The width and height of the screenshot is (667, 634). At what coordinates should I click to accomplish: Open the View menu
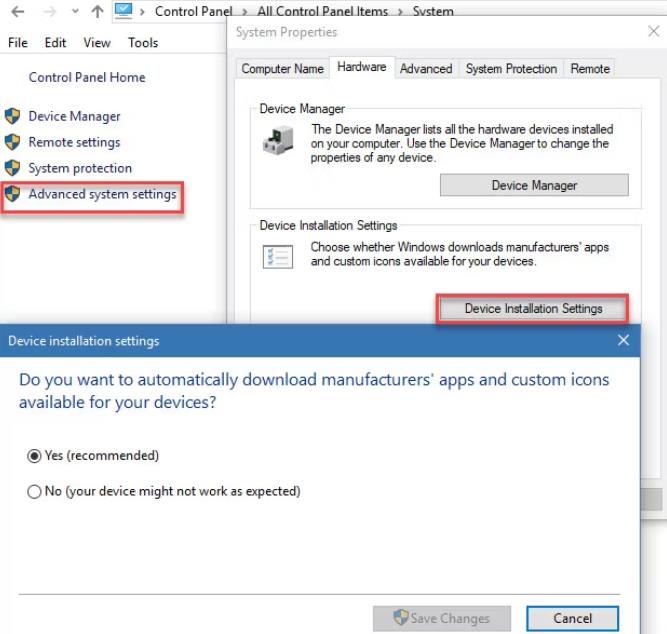click(x=97, y=43)
